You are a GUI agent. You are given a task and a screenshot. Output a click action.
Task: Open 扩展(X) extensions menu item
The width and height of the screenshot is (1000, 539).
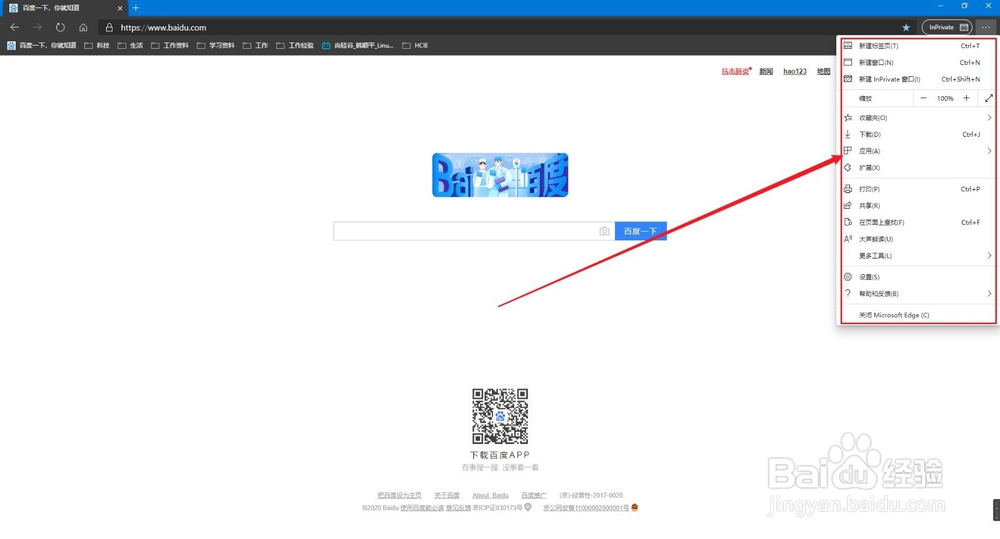[x=917, y=168]
